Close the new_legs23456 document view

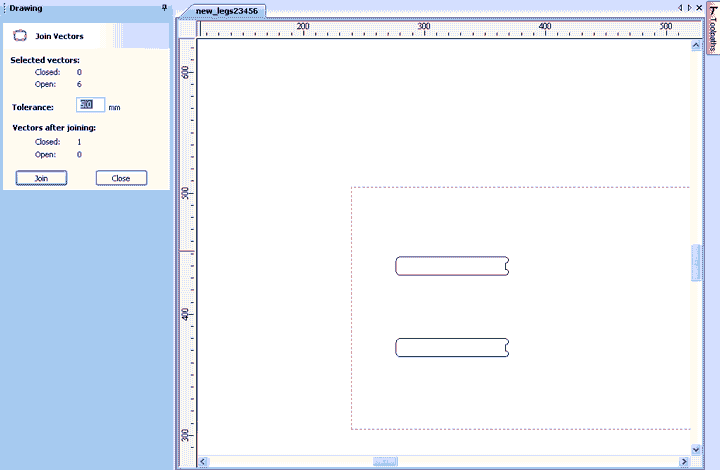[x=699, y=8]
